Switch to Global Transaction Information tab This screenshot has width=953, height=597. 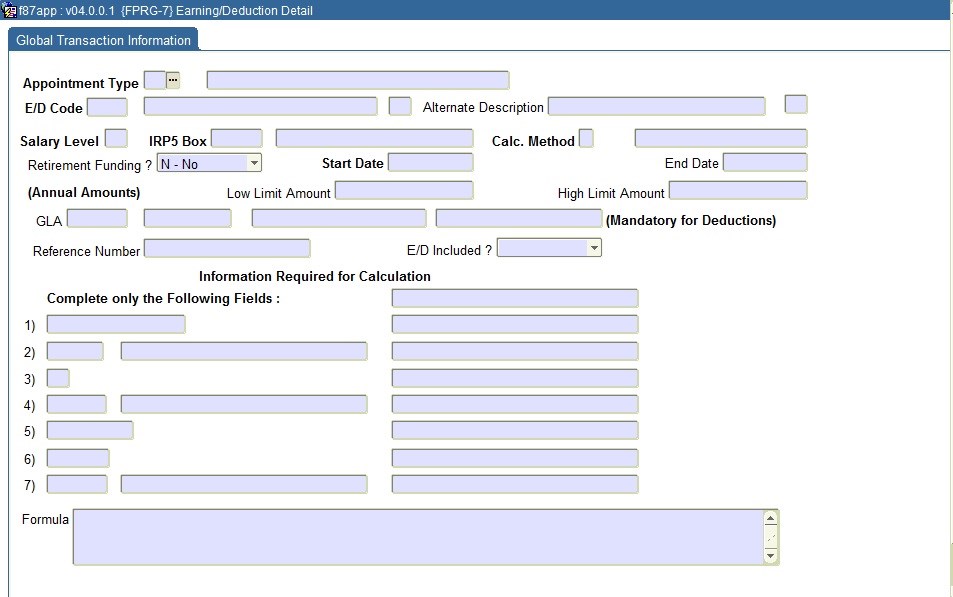tap(103, 40)
